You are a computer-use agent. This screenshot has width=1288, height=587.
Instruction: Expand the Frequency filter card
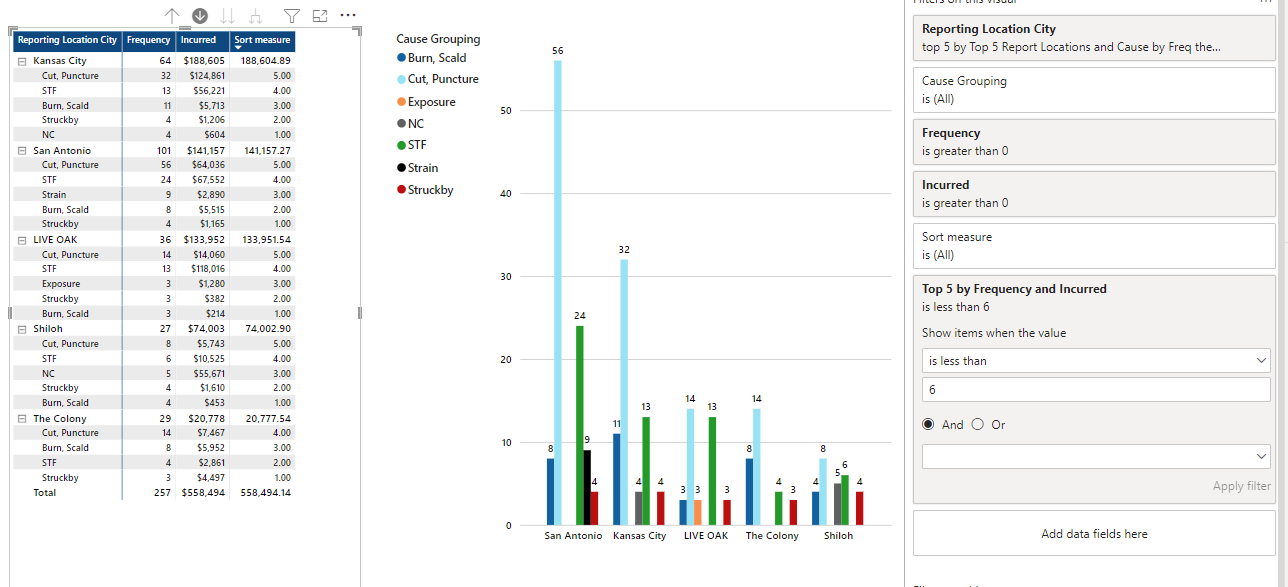(x=1094, y=142)
